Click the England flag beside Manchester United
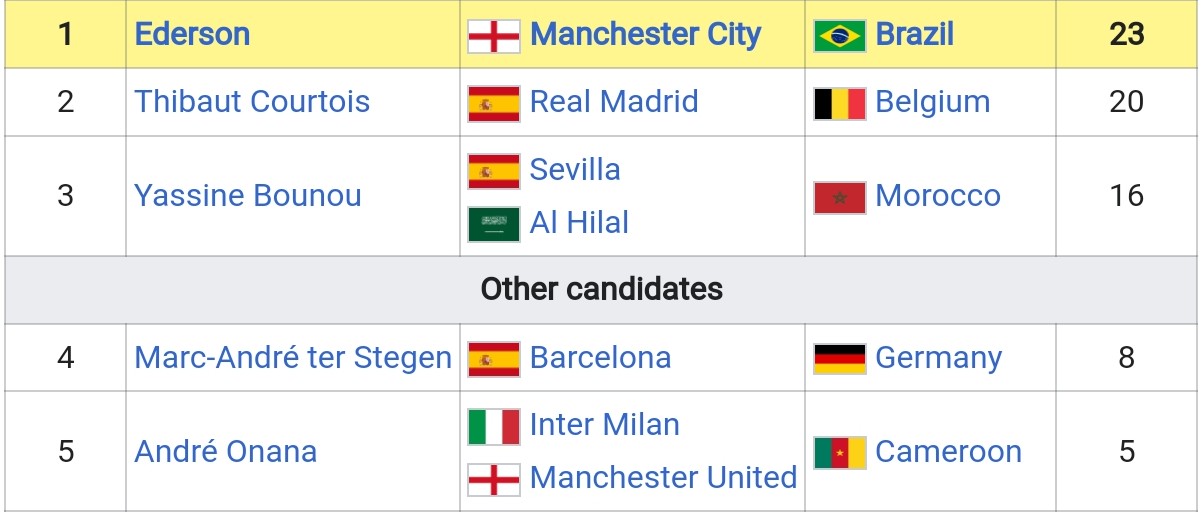Viewport: 1204px width, 516px height. pyautogui.click(x=494, y=478)
